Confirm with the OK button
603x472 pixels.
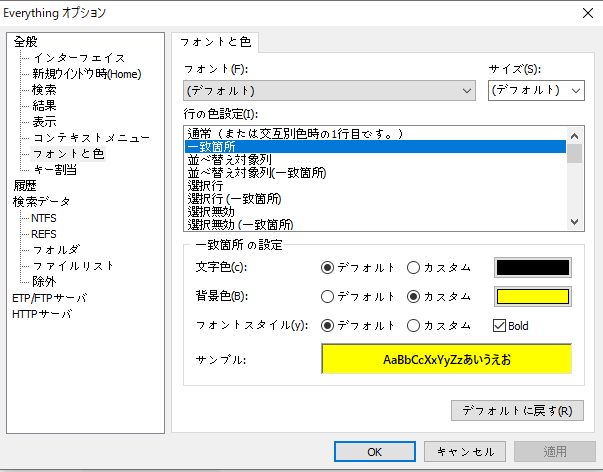pos(375,452)
